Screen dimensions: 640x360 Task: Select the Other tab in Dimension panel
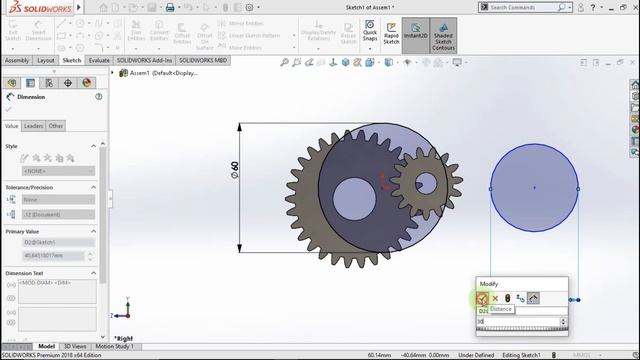(x=56, y=126)
